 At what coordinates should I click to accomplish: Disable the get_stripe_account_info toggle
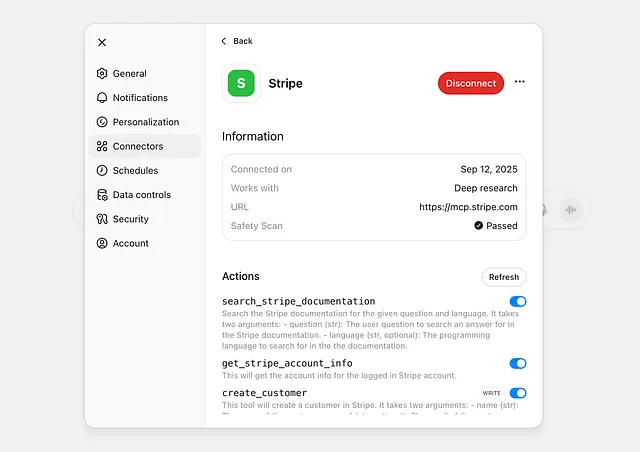518,364
